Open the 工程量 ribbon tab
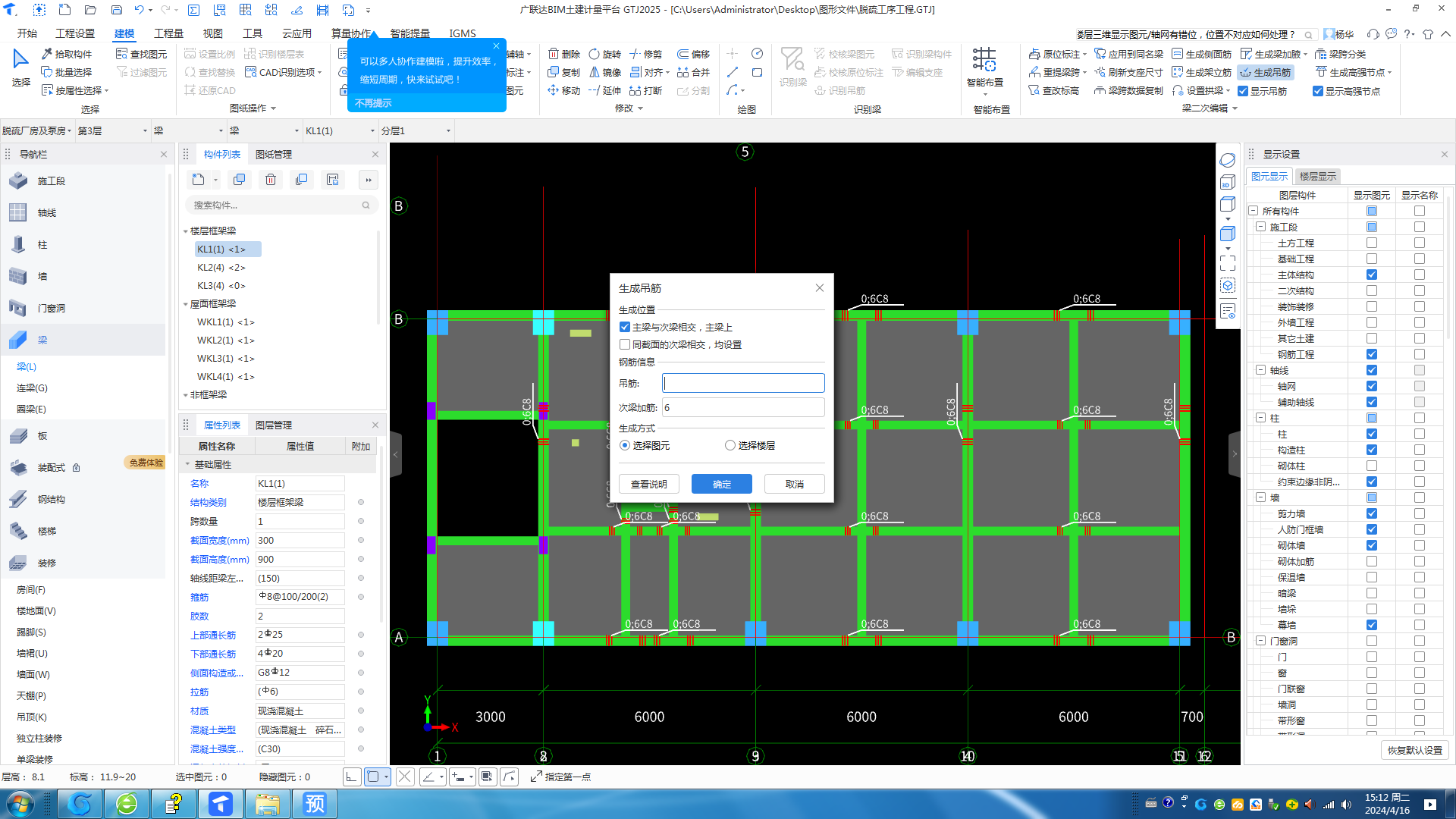This screenshot has width=1456, height=819. tap(168, 33)
